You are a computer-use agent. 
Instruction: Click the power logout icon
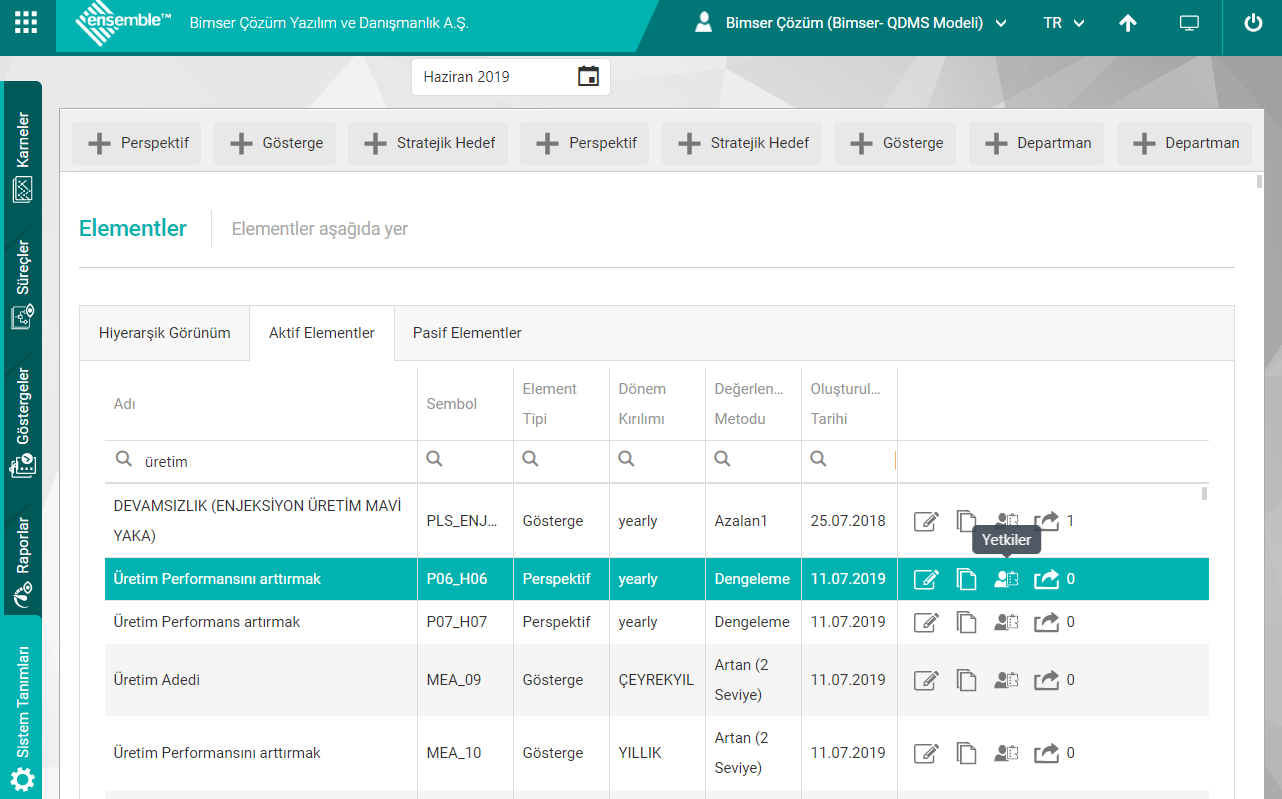point(1253,23)
